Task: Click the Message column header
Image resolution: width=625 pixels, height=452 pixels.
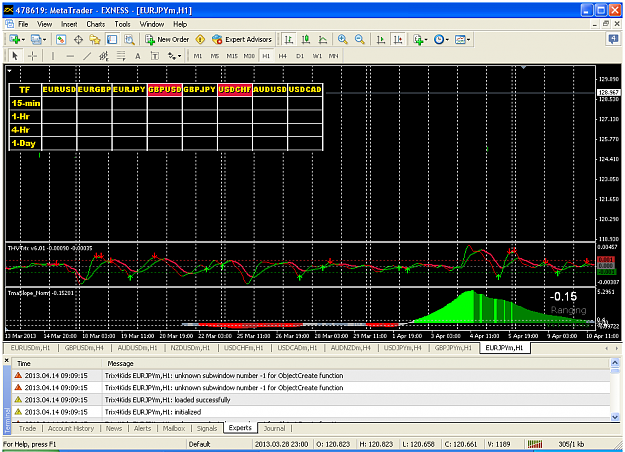Action: (120, 364)
